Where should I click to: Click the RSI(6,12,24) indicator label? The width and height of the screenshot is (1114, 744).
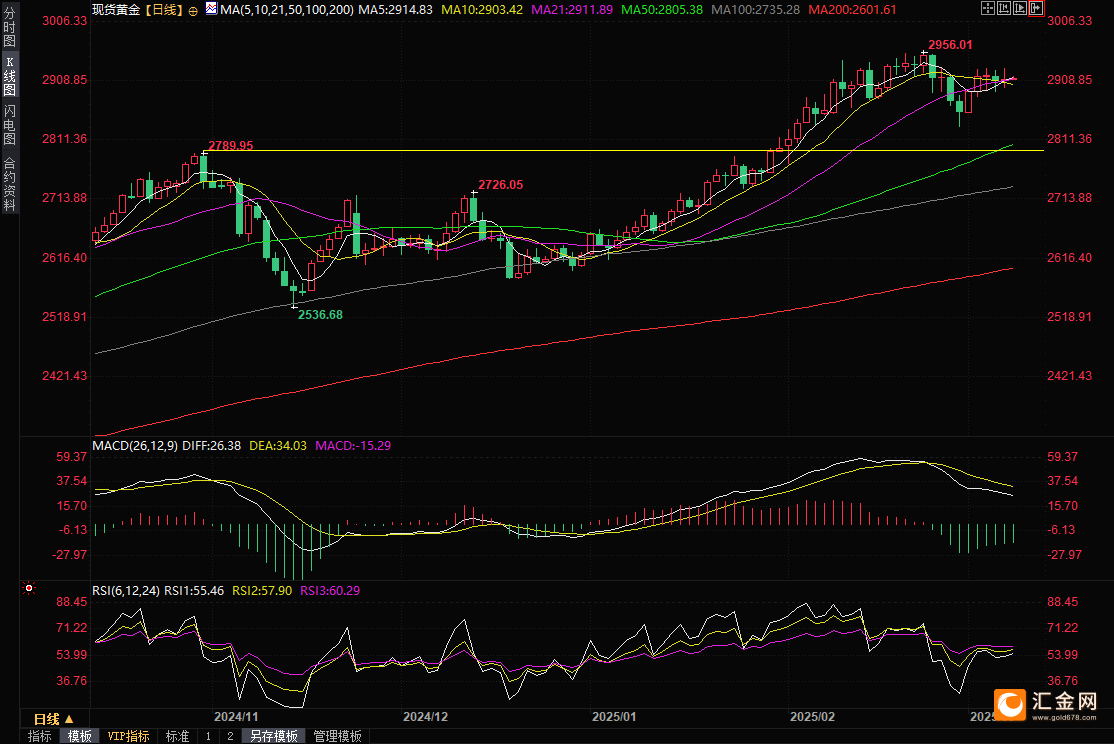click(126, 591)
